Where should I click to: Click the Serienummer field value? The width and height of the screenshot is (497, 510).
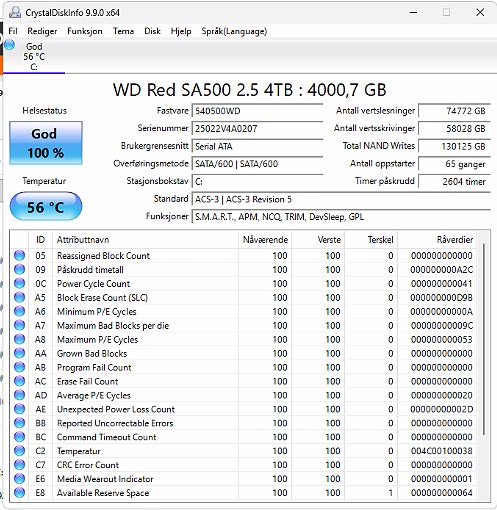pyautogui.click(x=257, y=129)
